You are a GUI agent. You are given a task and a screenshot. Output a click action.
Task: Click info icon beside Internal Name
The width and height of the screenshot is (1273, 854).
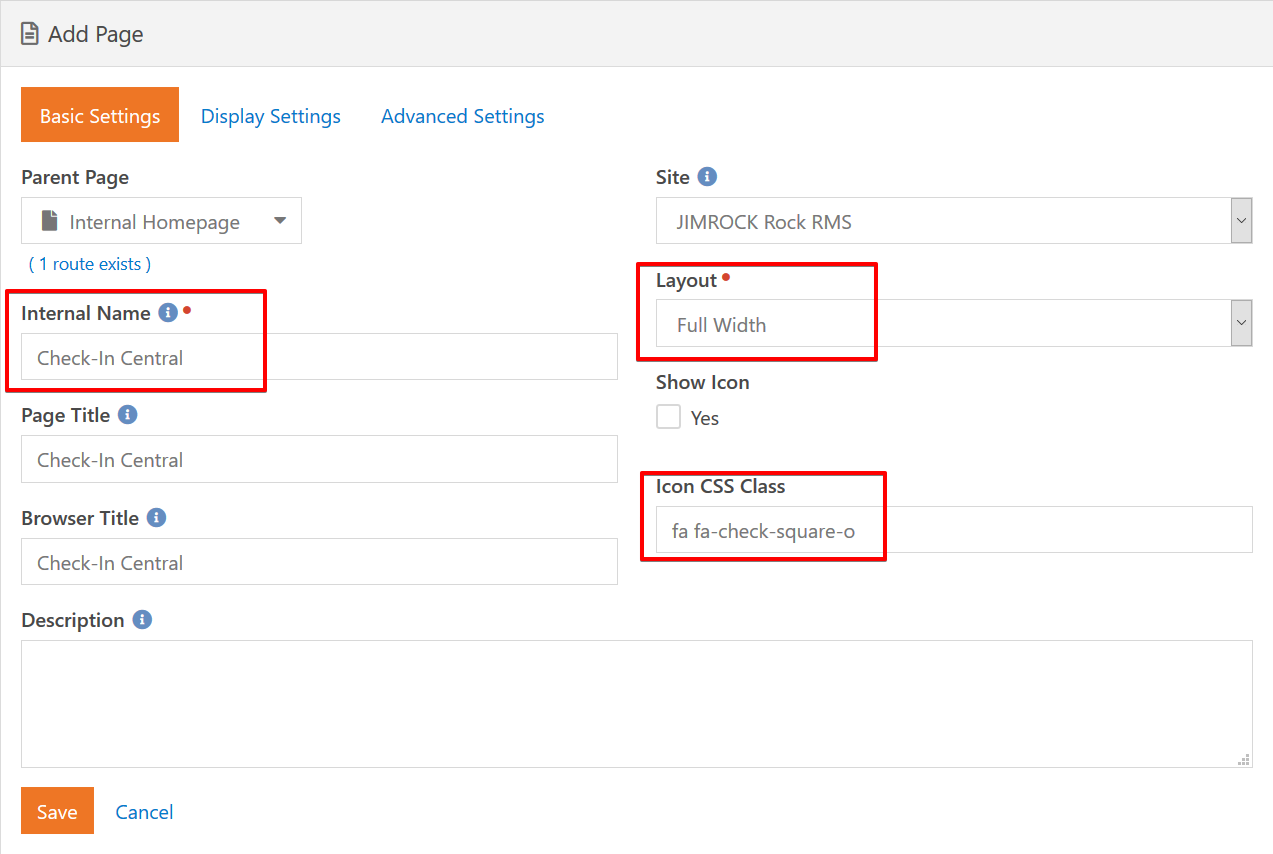(x=168, y=313)
